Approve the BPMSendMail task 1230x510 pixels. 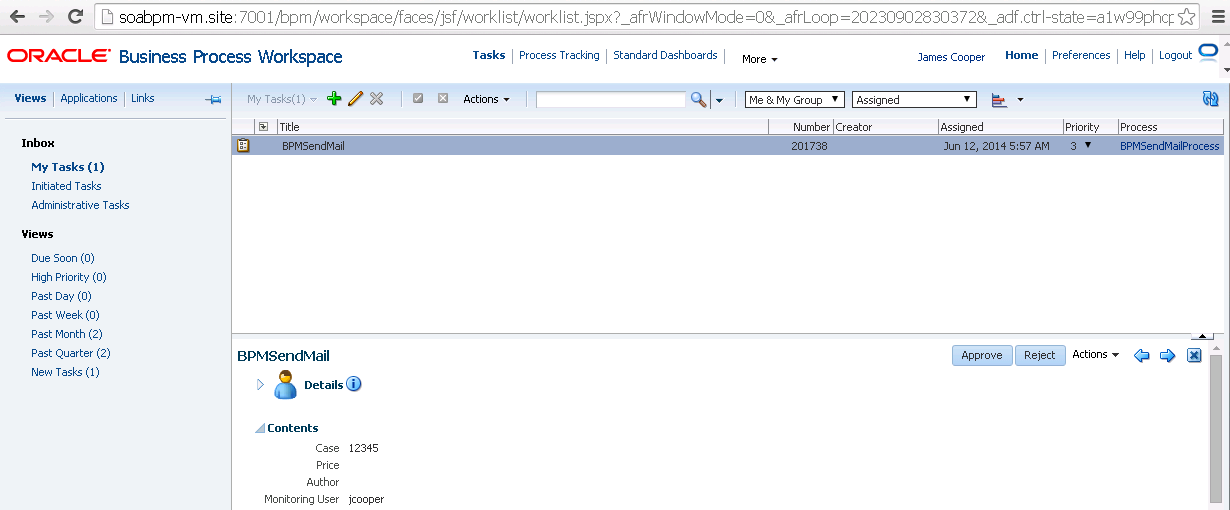pos(982,355)
